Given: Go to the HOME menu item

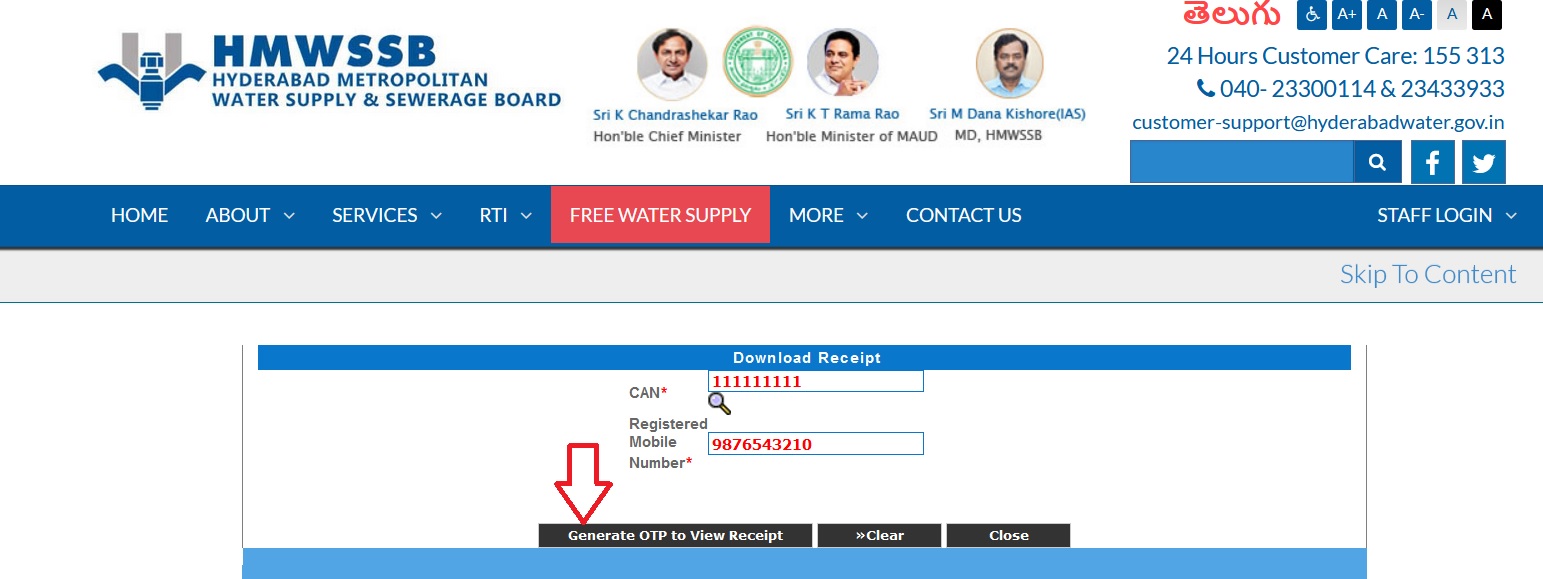Looking at the screenshot, I should click(x=139, y=215).
